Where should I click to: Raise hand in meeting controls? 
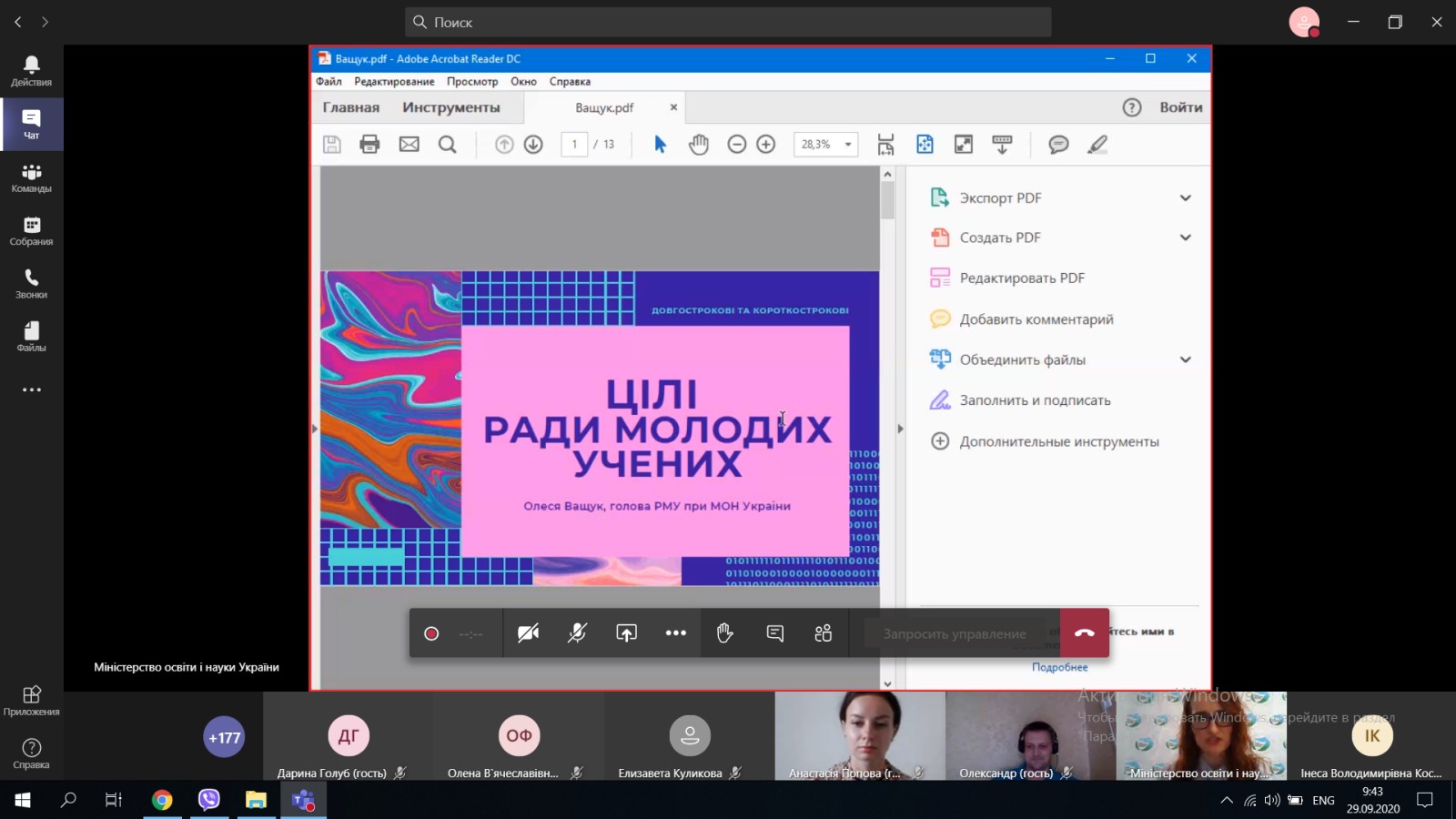(x=724, y=633)
